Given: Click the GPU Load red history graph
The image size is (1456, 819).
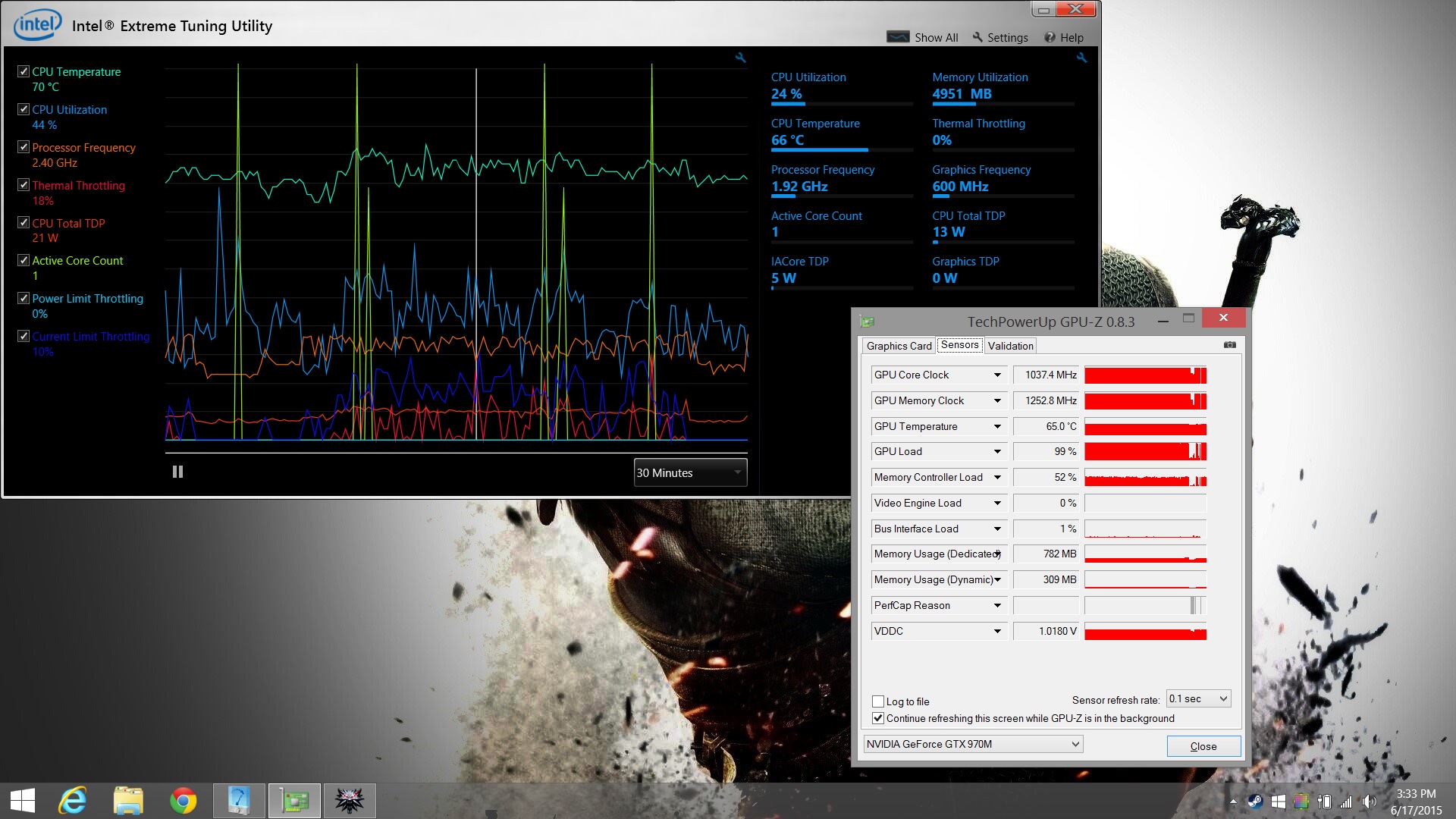Looking at the screenshot, I should click(1145, 451).
